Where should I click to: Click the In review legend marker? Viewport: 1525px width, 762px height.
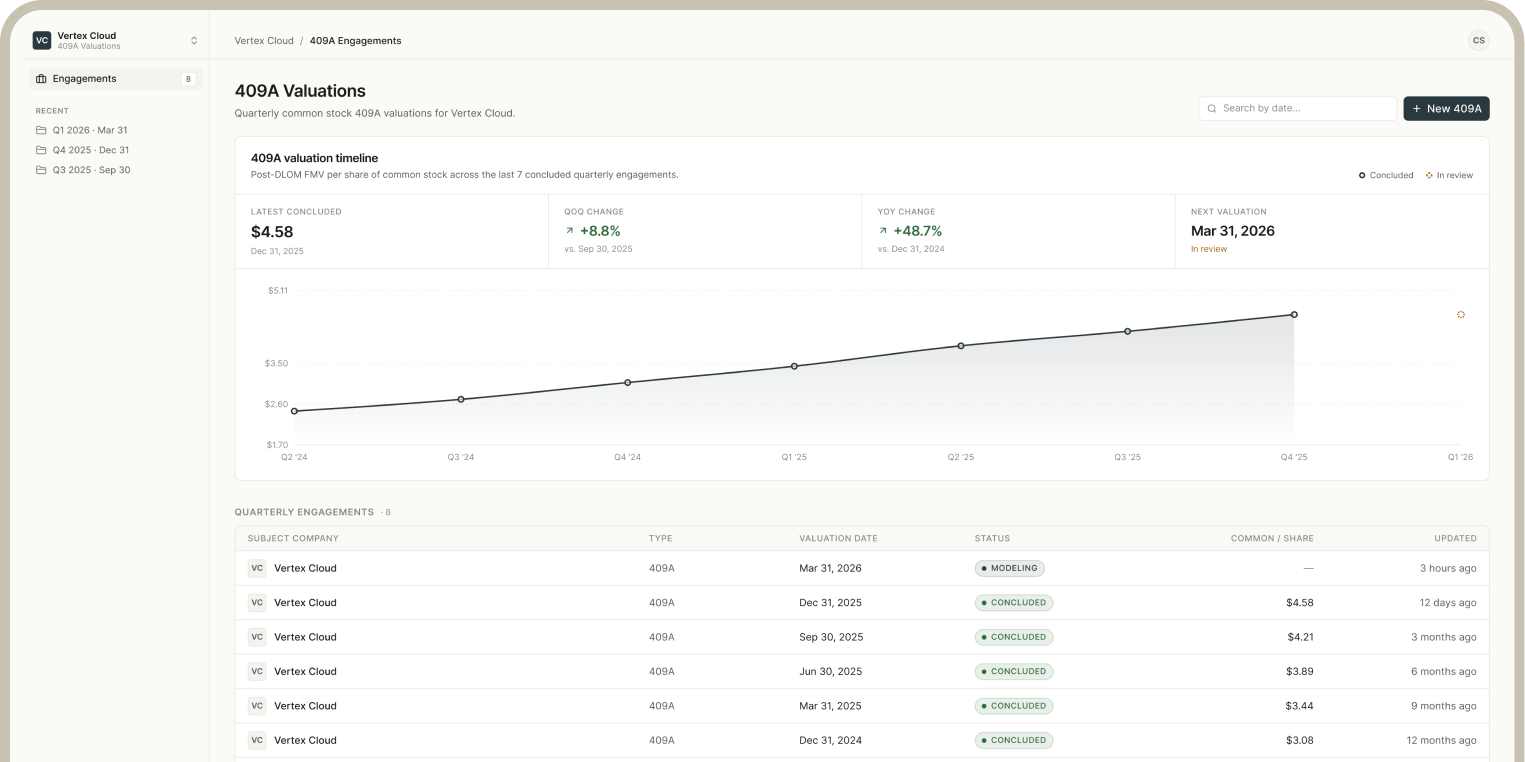coord(1429,175)
